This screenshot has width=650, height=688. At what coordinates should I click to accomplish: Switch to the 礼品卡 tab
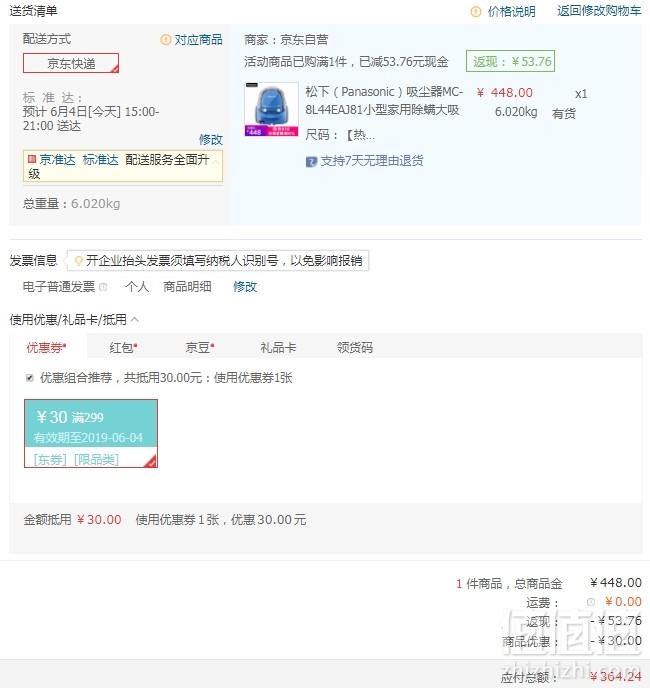tap(278, 348)
